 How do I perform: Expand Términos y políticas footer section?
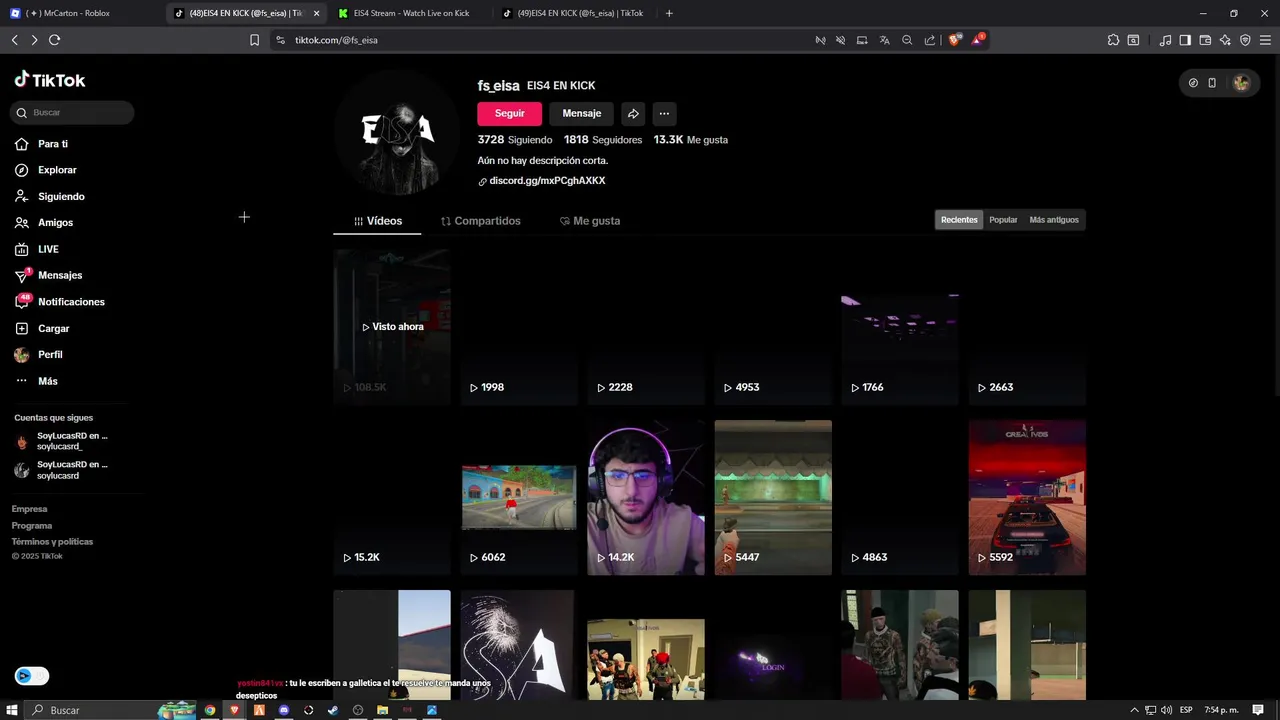point(52,542)
